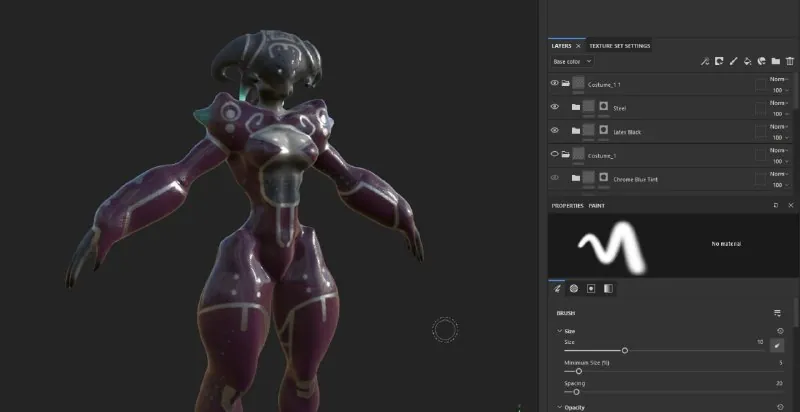The width and height of the screenshot is (800, 412).
Task: Select the mask of Chrome Blue Tint layer
Action: coord(604,177)
